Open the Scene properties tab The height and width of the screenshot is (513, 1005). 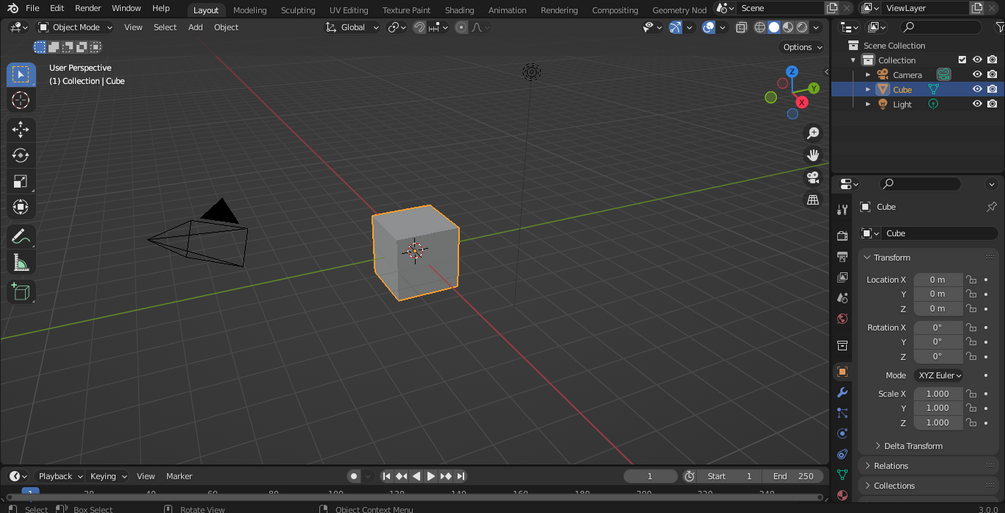click(842, 298)
